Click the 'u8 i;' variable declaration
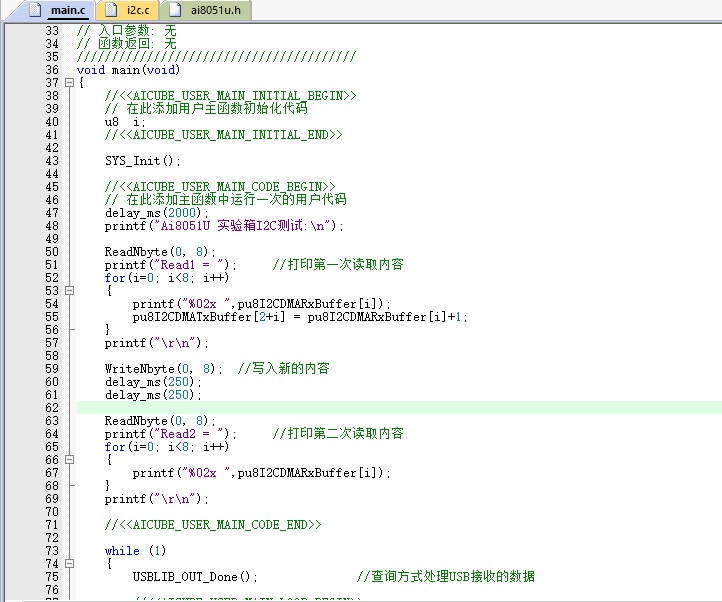 (125, 122)
